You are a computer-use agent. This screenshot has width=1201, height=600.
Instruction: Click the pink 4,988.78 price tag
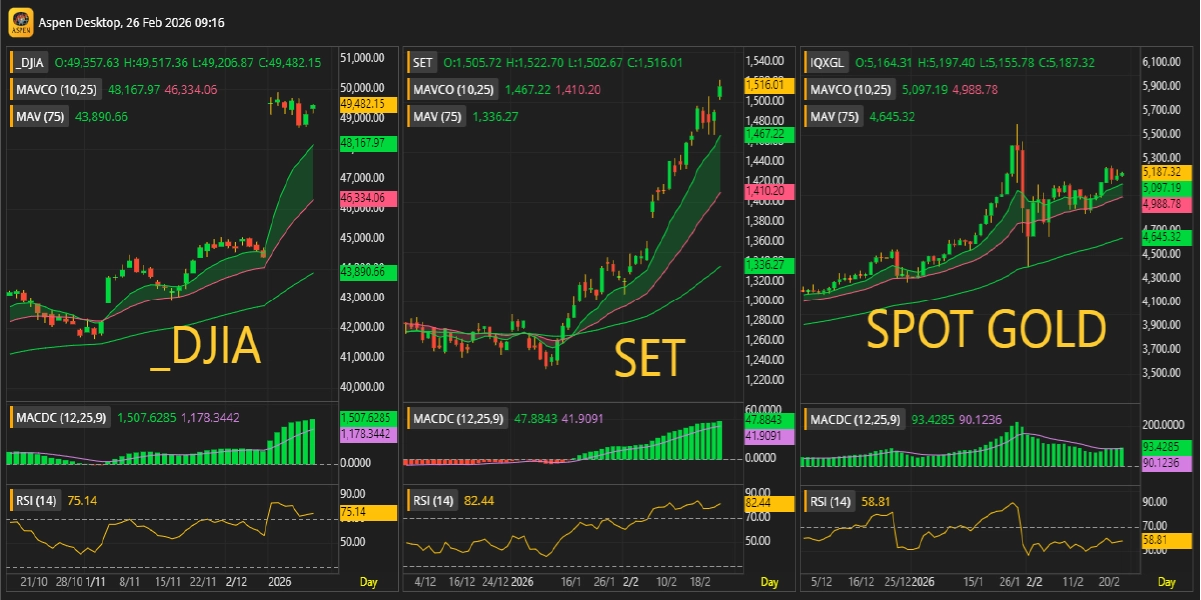click(1161, 203)
